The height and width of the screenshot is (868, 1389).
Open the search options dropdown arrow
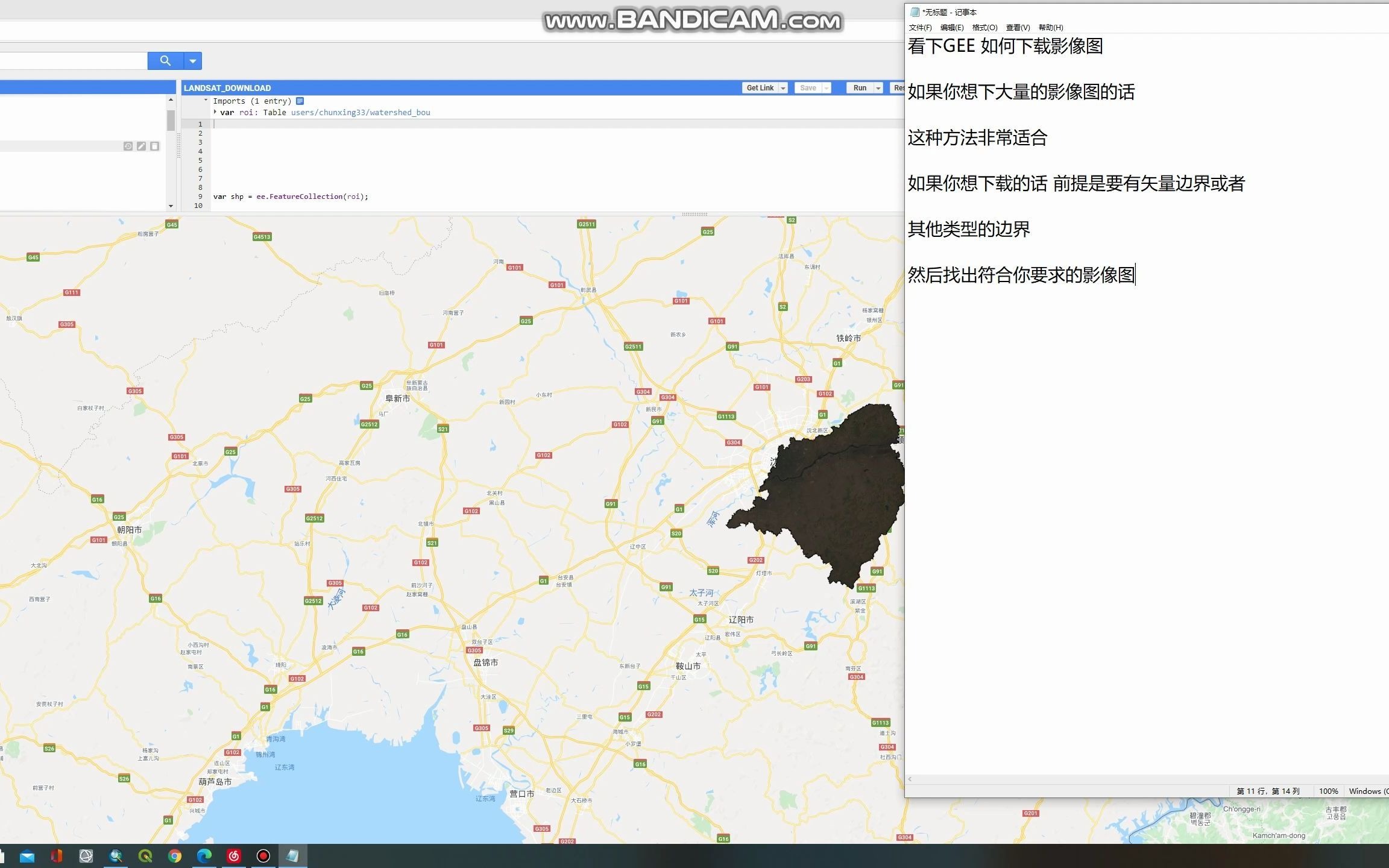click(x=192, y=60)
